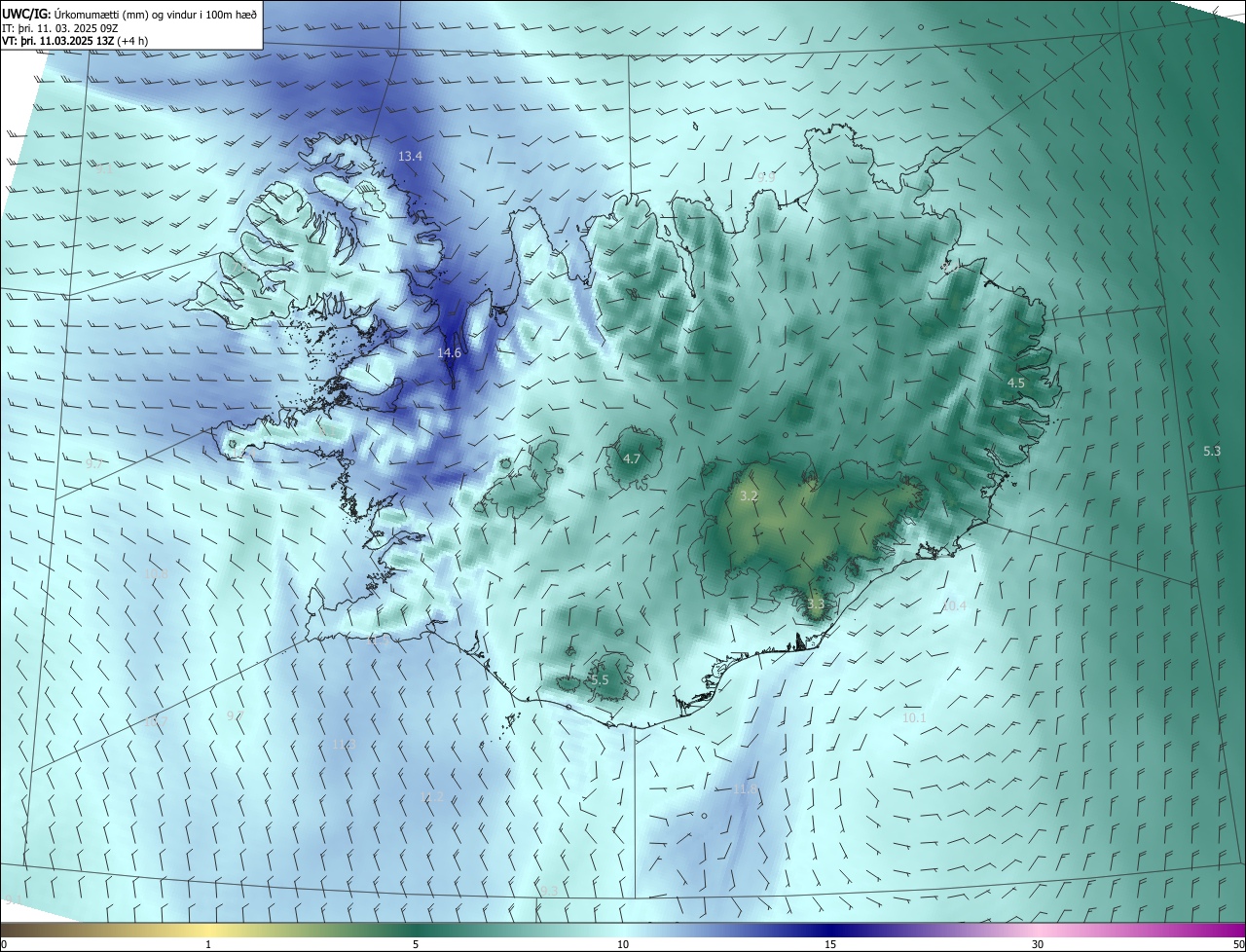Select the 14.6 precipitable water value

click(449, 352)
